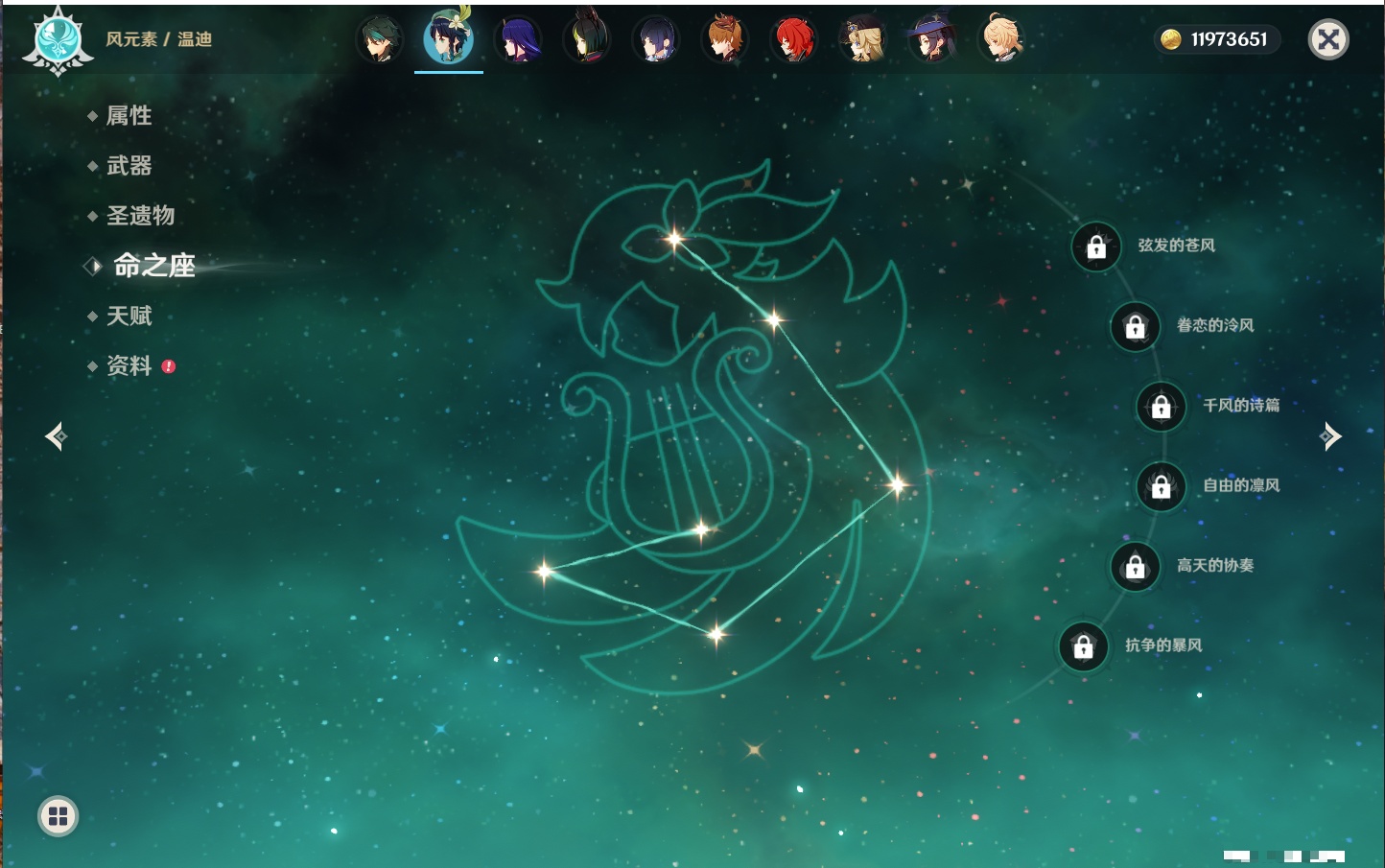Image resolution: width=1385 pixels, height=868 pixels.
Task: Click the Mora coin balance 11973651
Action: coord(1216,39)
